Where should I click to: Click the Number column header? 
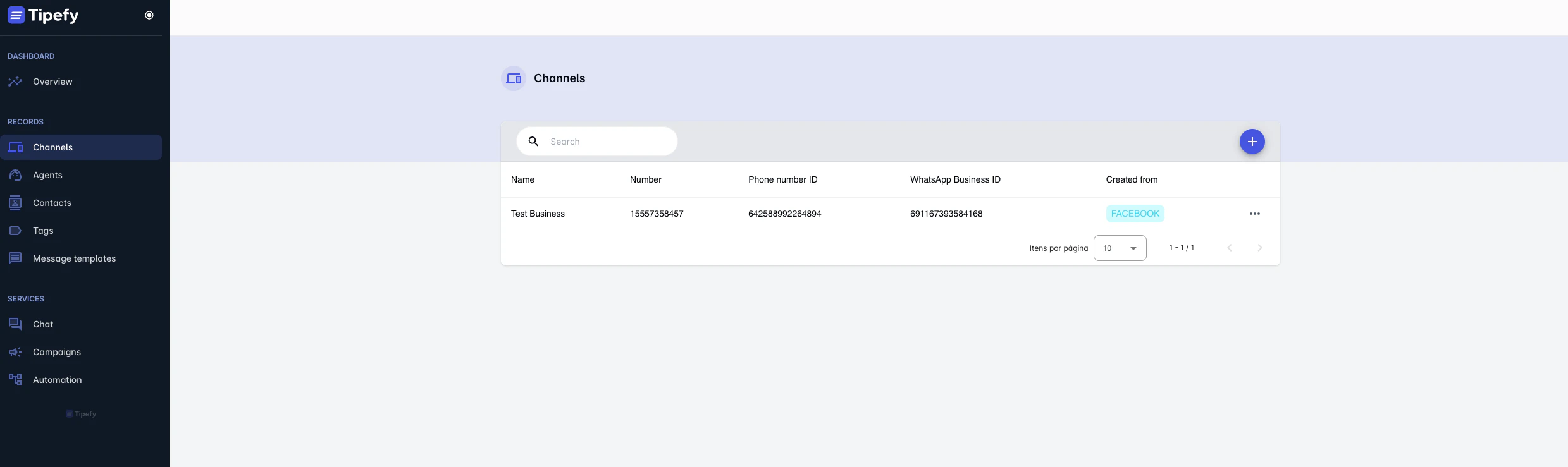point(646,179)
